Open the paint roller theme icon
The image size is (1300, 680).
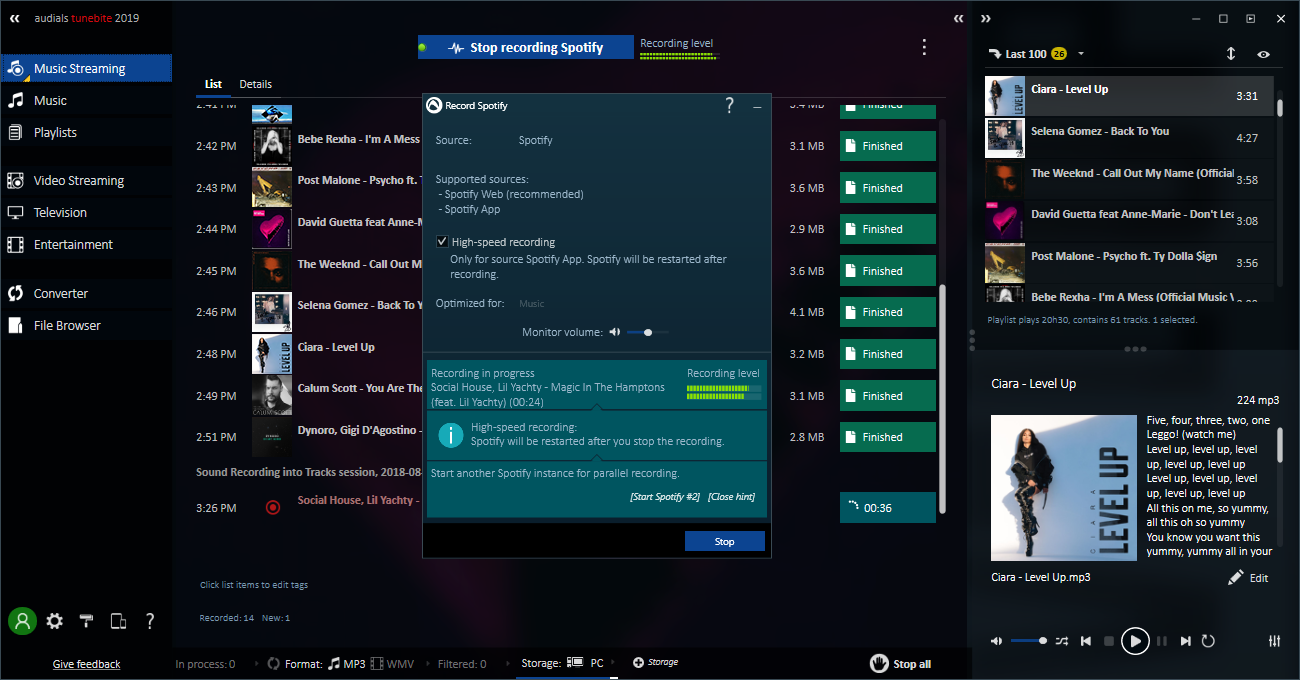86,621
